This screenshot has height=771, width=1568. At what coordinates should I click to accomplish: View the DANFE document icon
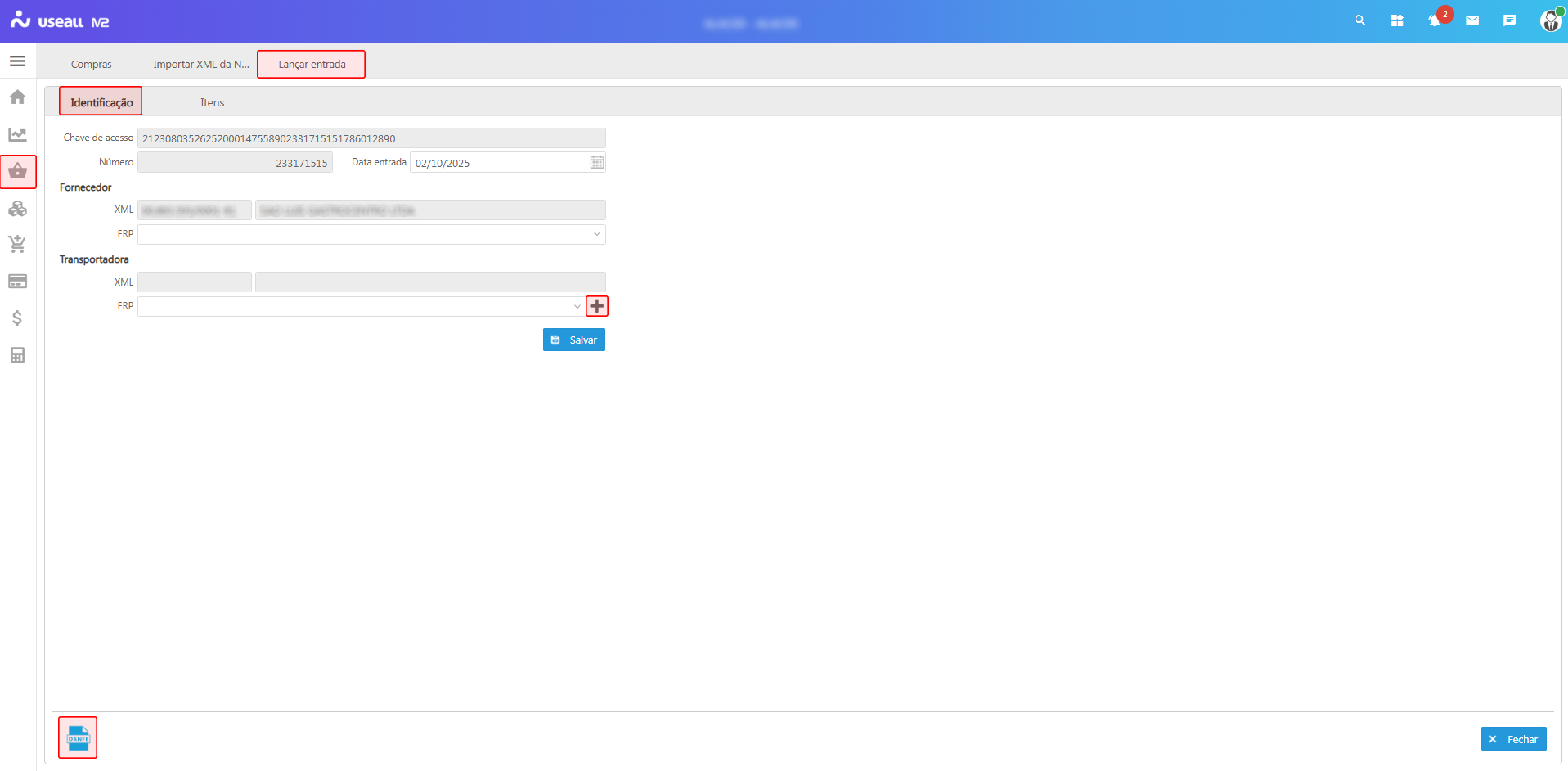78,737
